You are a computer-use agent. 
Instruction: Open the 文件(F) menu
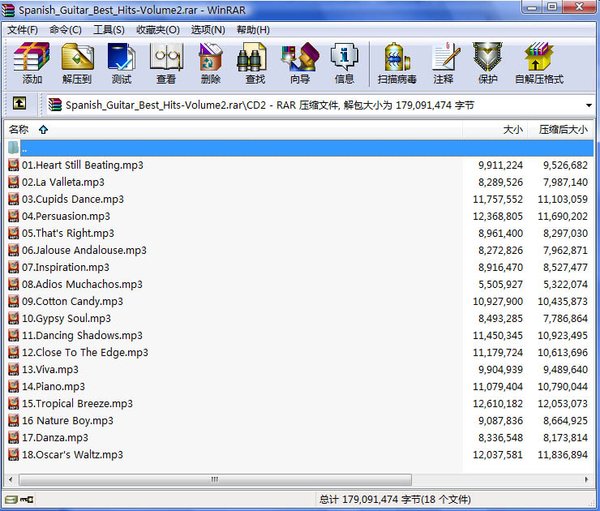pos(23,29)
